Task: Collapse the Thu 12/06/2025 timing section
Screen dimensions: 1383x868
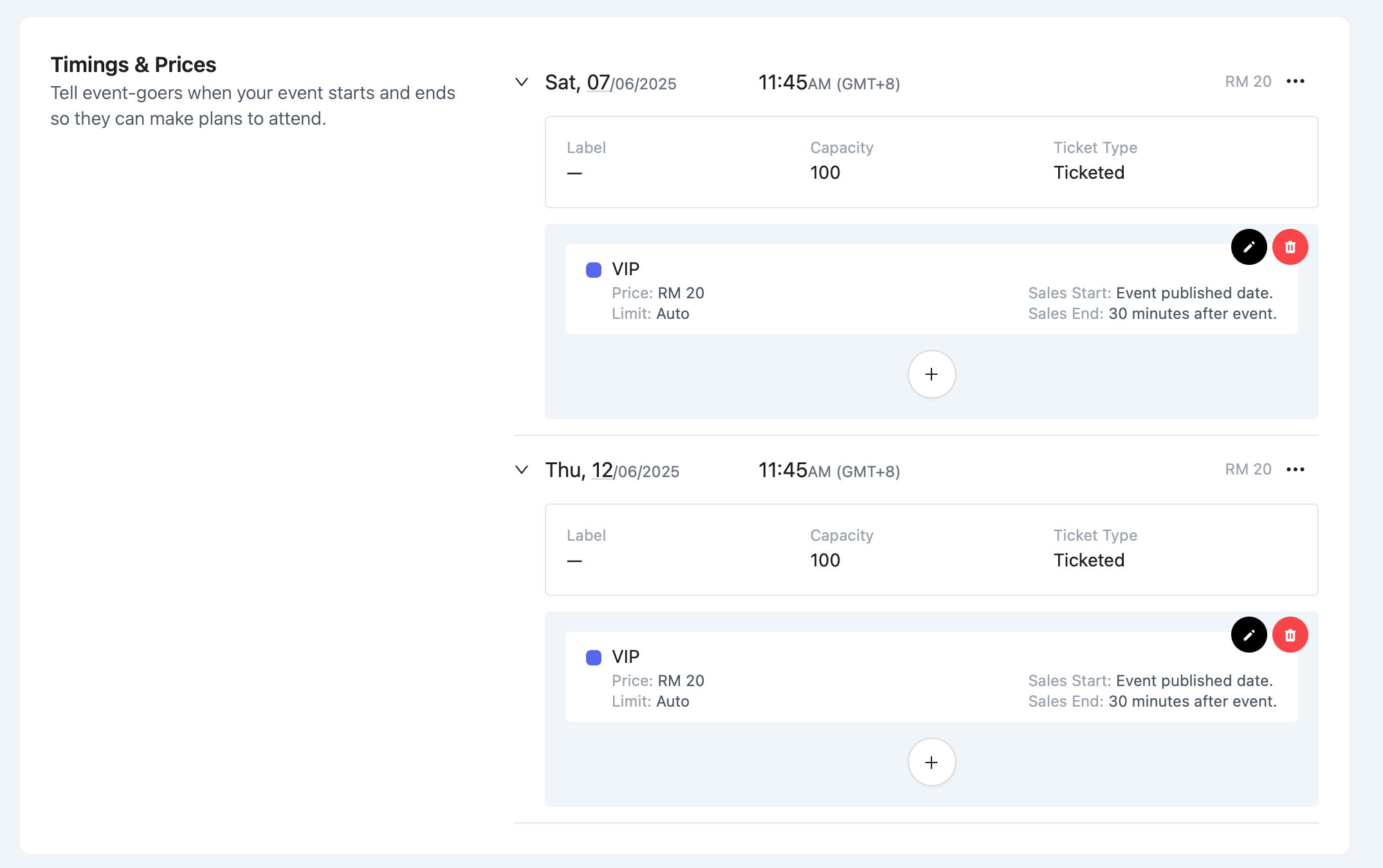Action: [x=522, y=470]
